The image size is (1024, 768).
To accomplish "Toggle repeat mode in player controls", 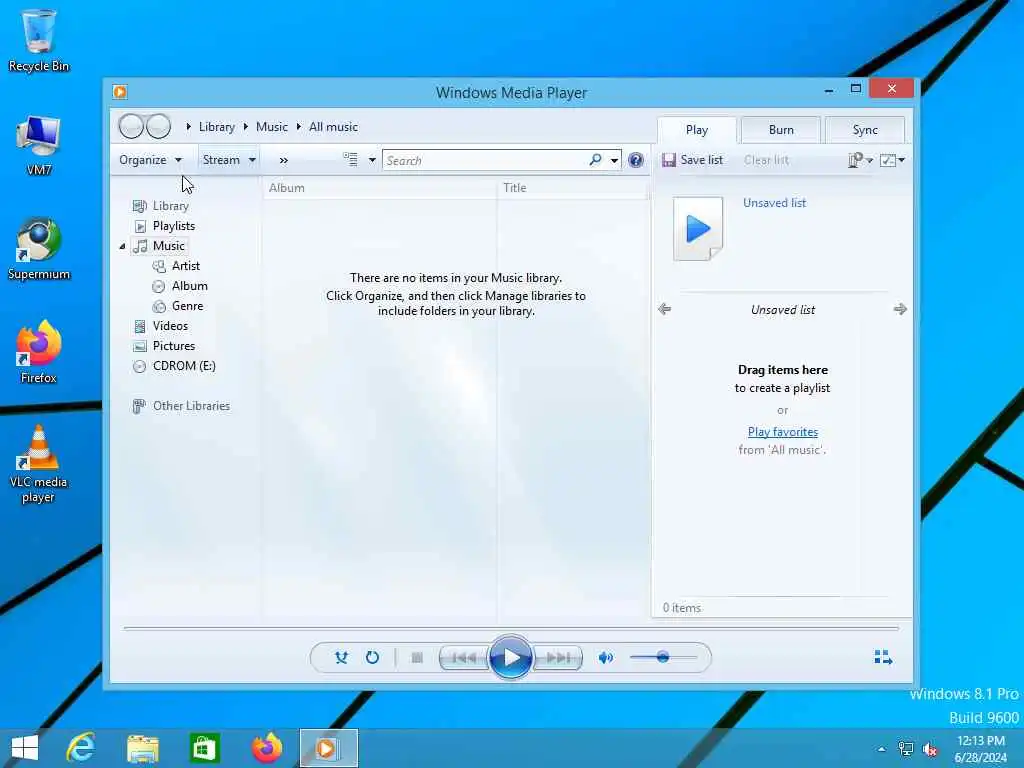I will [372, 658].
